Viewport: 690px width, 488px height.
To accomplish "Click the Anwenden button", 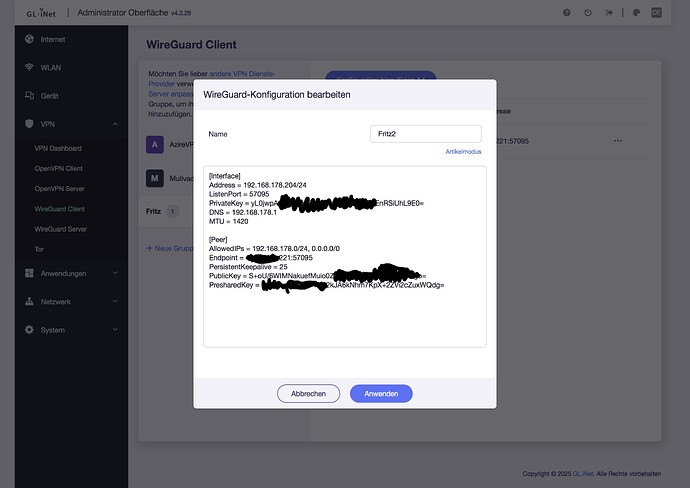I will pyautogui.click(x=381, y=393).
